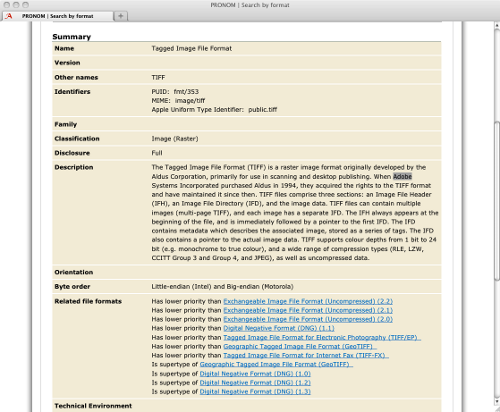
Task: Click the highlighted word Adobe in description
Action: click(402, 176)
